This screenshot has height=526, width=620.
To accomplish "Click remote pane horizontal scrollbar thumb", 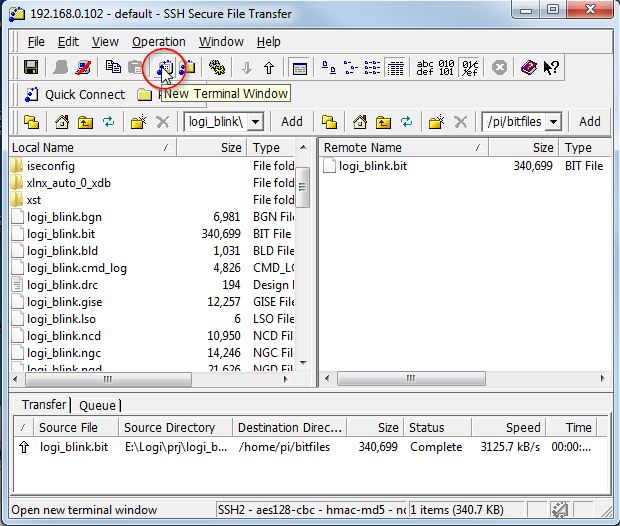I will pos(411,379).
